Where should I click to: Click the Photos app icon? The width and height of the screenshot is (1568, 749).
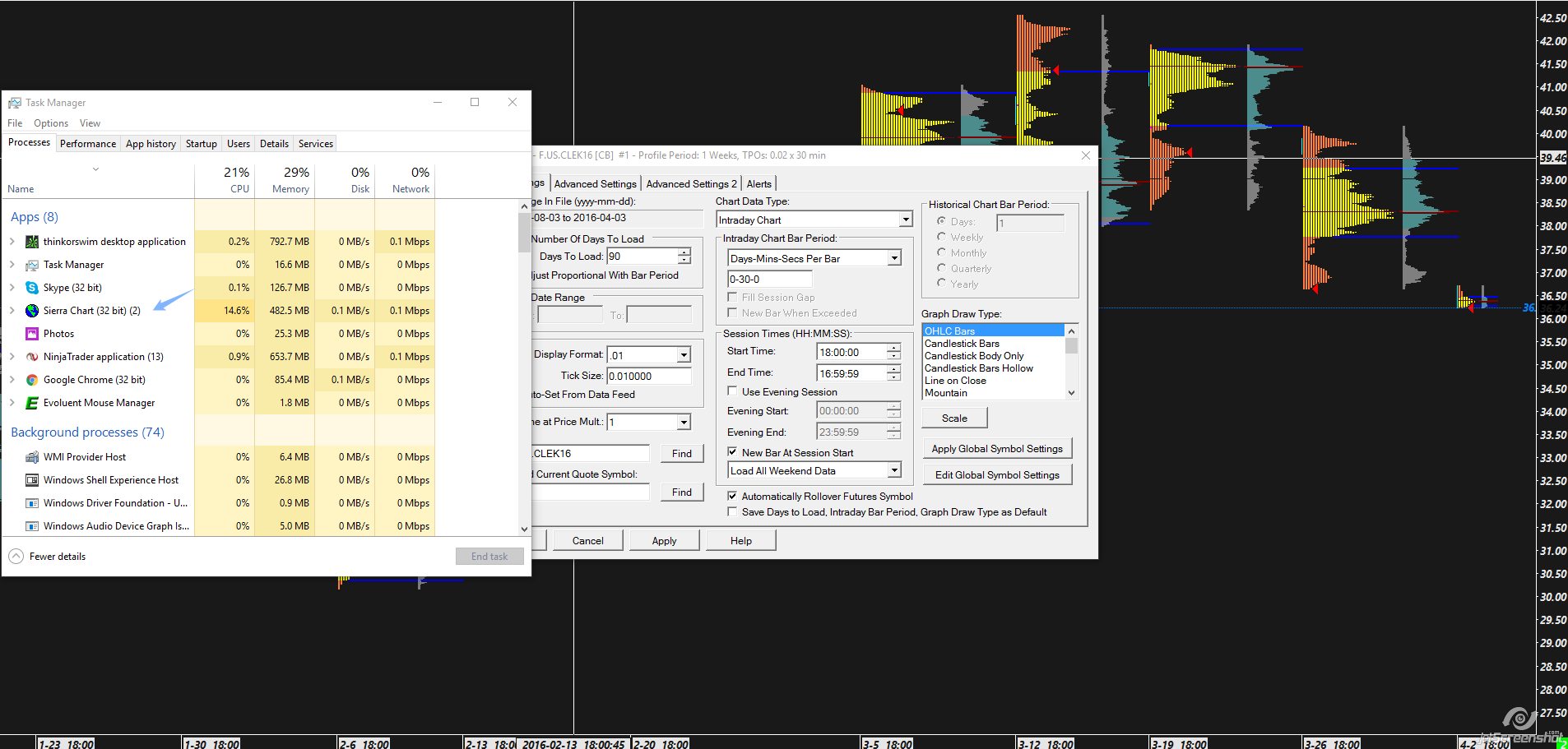point(32,334)
